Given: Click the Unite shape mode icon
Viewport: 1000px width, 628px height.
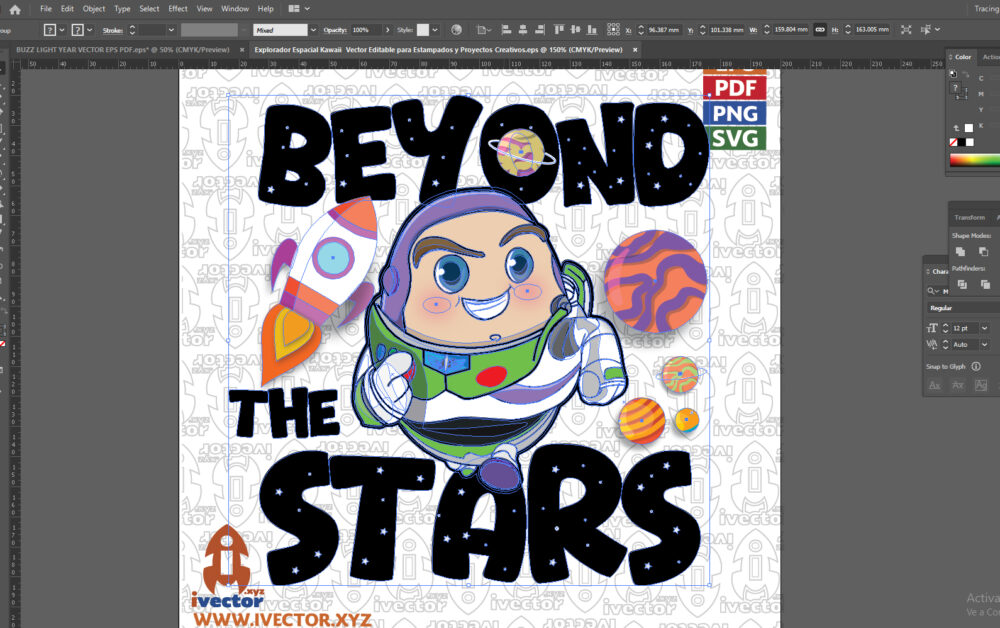Looking at the screenshot, I should (x=960, y=251).
